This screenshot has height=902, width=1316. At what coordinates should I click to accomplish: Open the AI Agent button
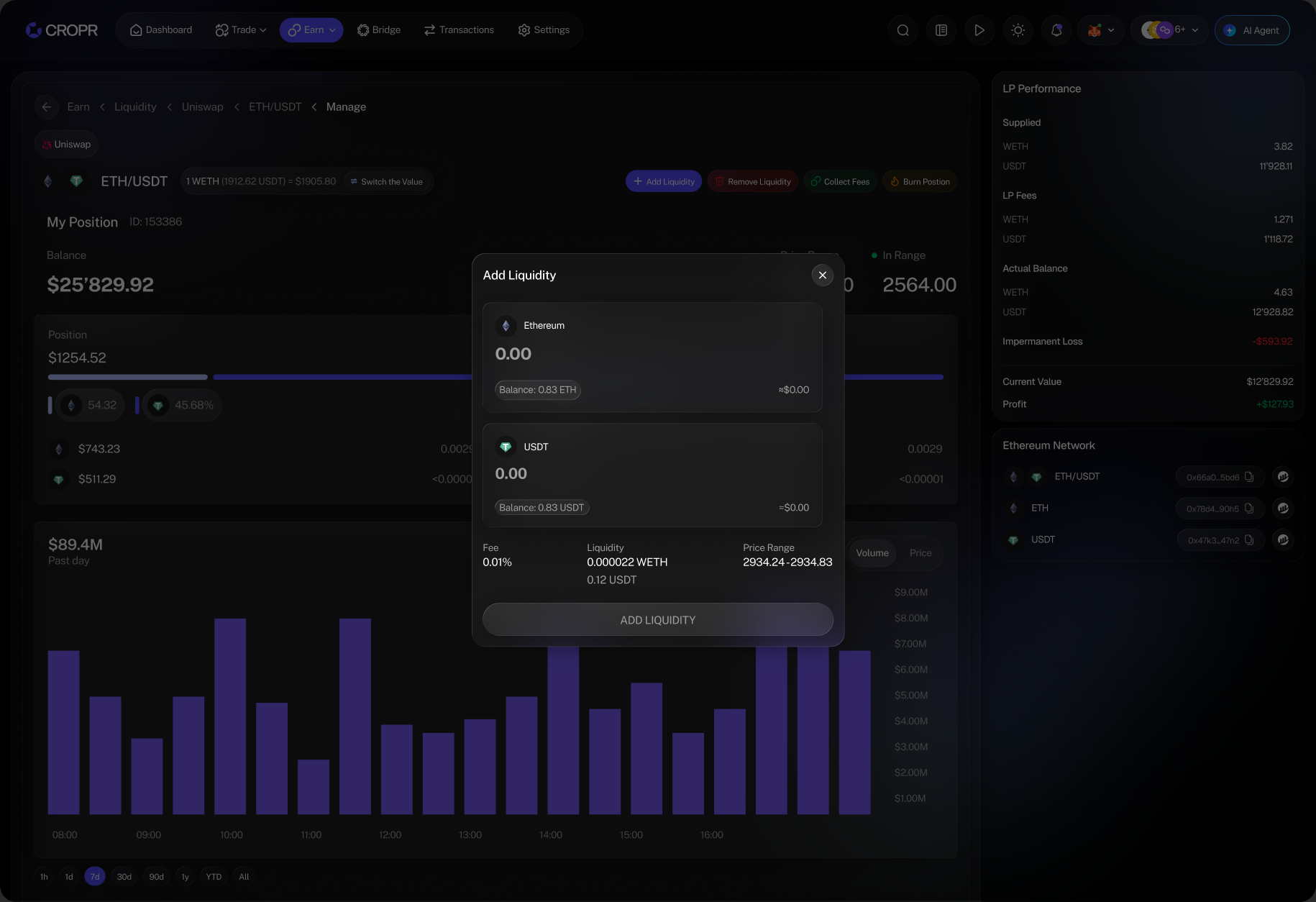(1252, 30)
